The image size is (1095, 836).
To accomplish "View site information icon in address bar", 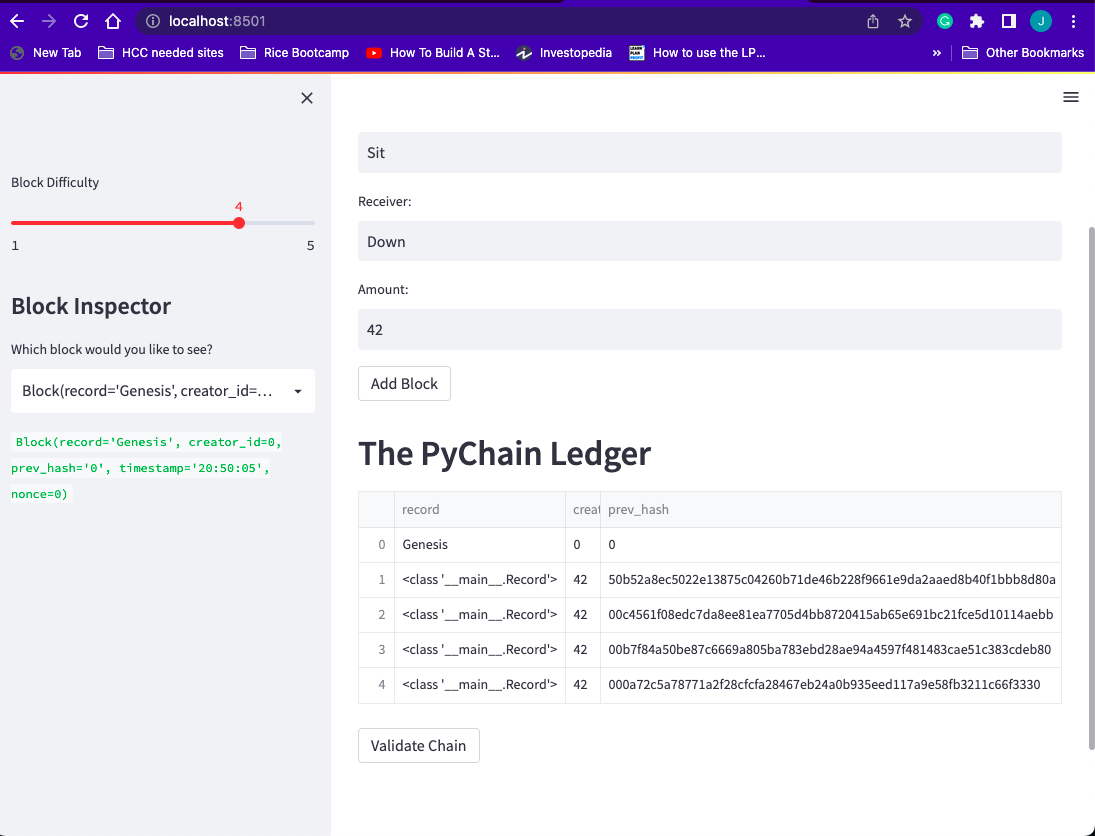I will [152, 22].
